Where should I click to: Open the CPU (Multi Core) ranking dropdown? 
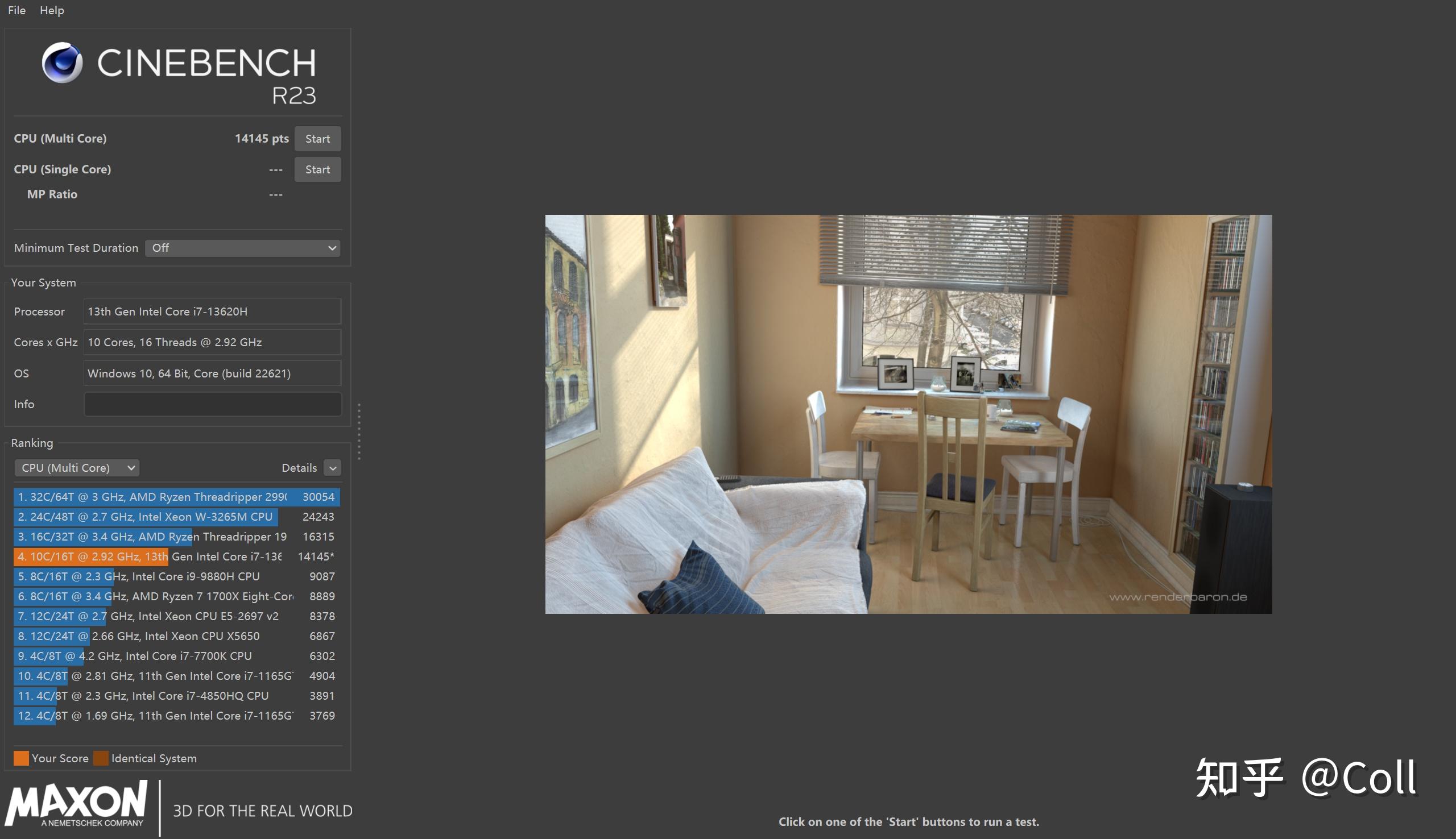77,468
